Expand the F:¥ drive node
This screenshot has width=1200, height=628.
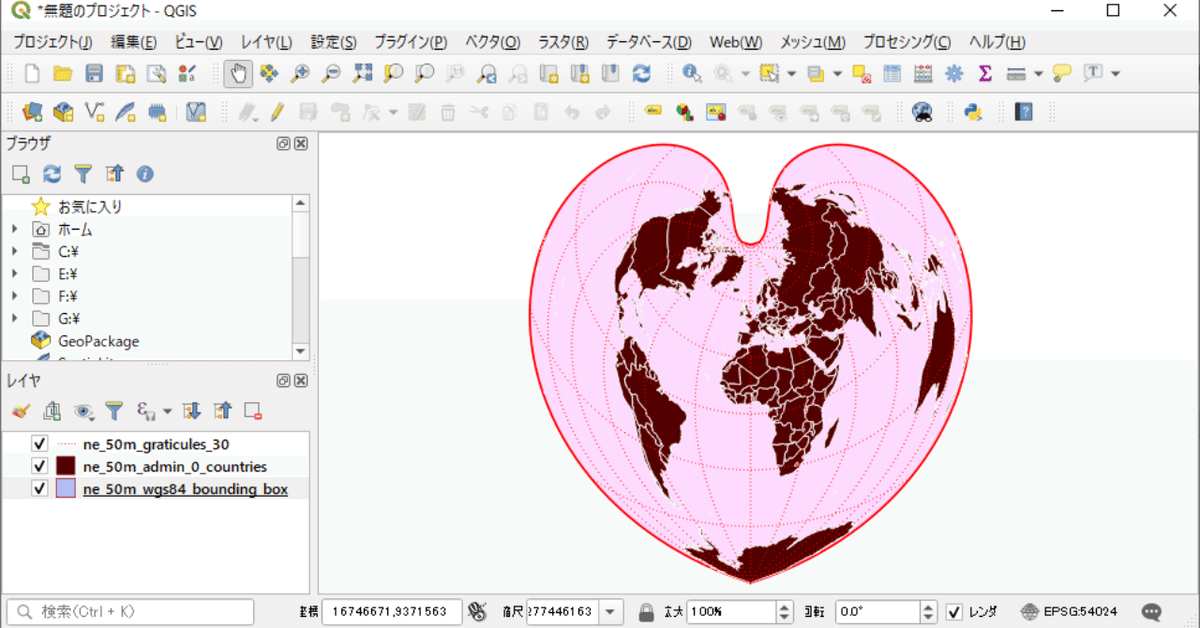click(14, 296)
